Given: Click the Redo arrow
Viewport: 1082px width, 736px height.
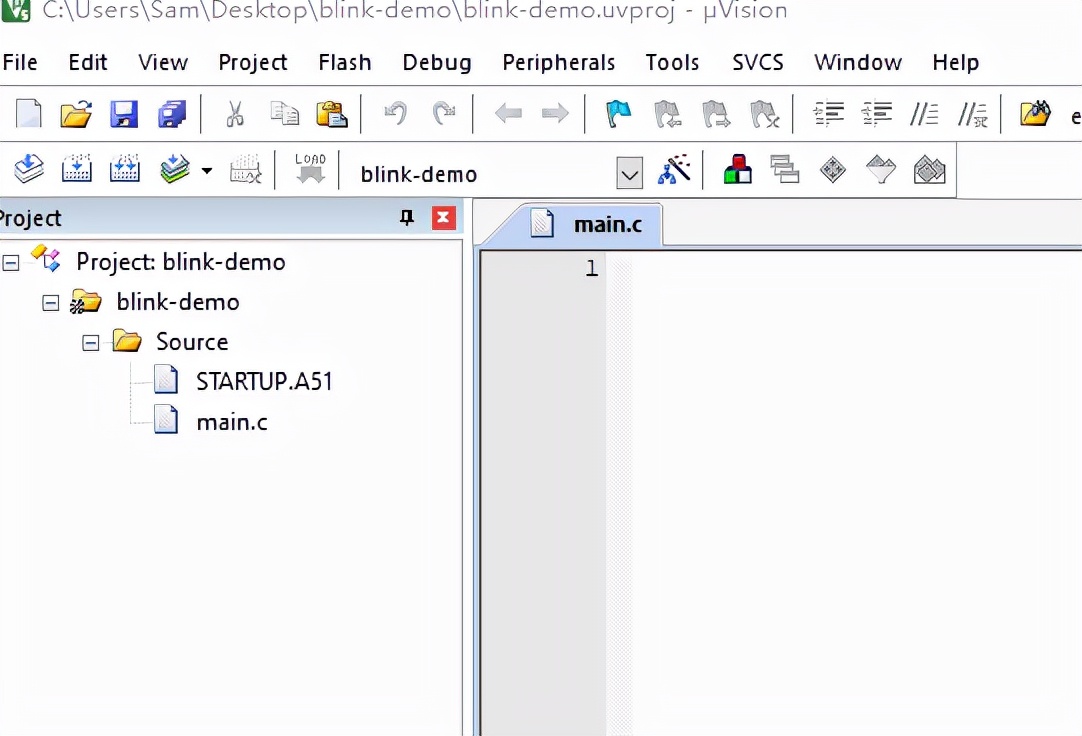Looking at the screenshot, I should [444, 113].
